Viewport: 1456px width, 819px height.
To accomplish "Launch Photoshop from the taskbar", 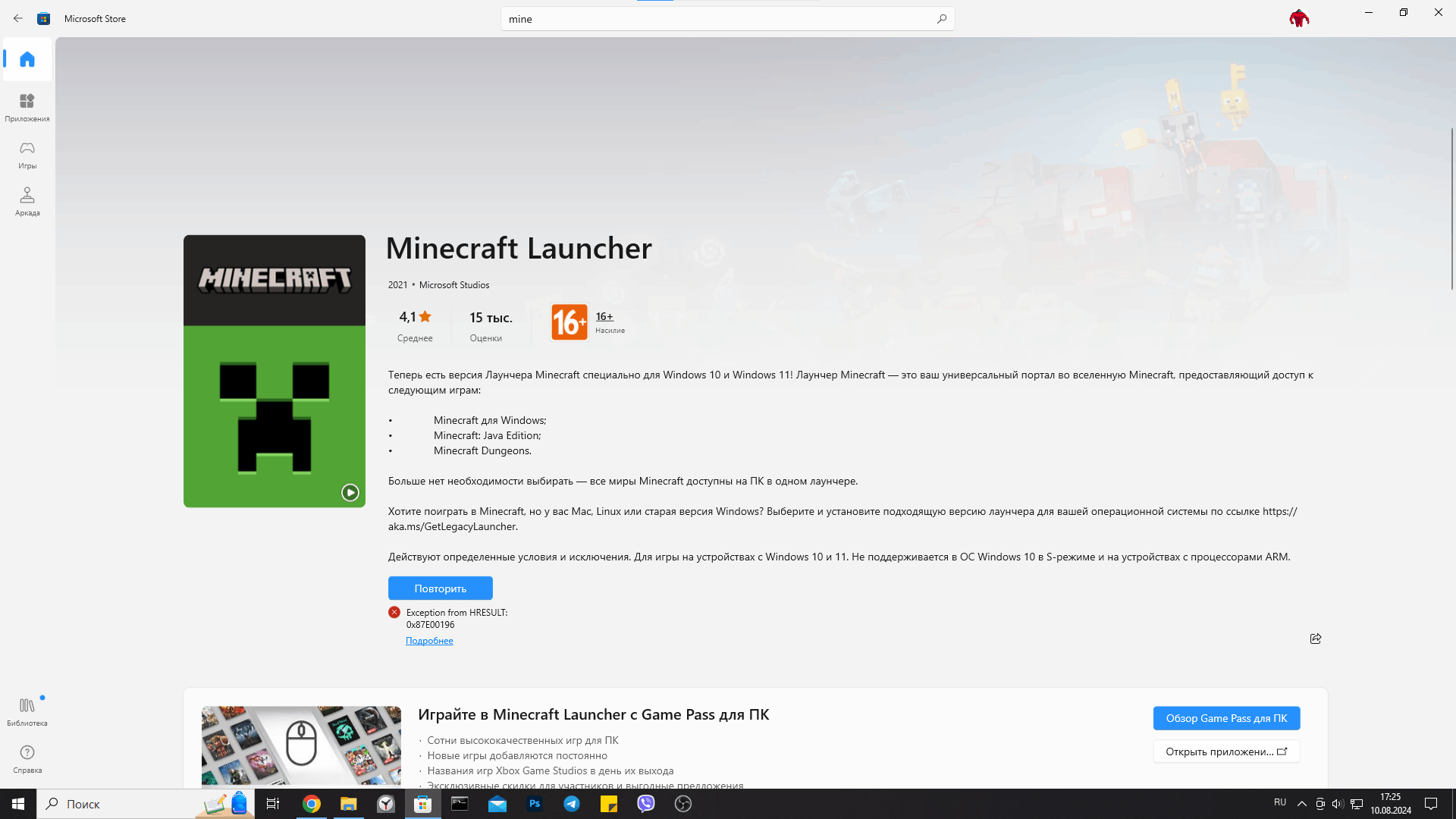I will 535,804.
